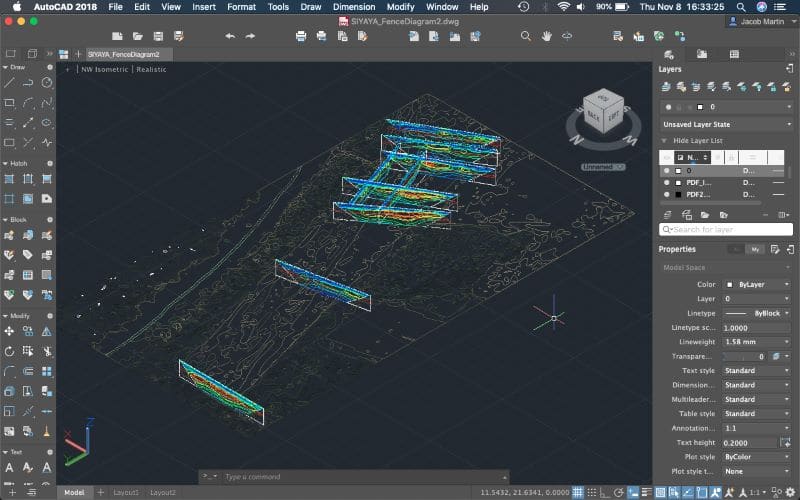The image size is (800, 500).
Task: Toggle visibility of PDF_I... layer
Action: pyautogui.click(x=666, y=184)
